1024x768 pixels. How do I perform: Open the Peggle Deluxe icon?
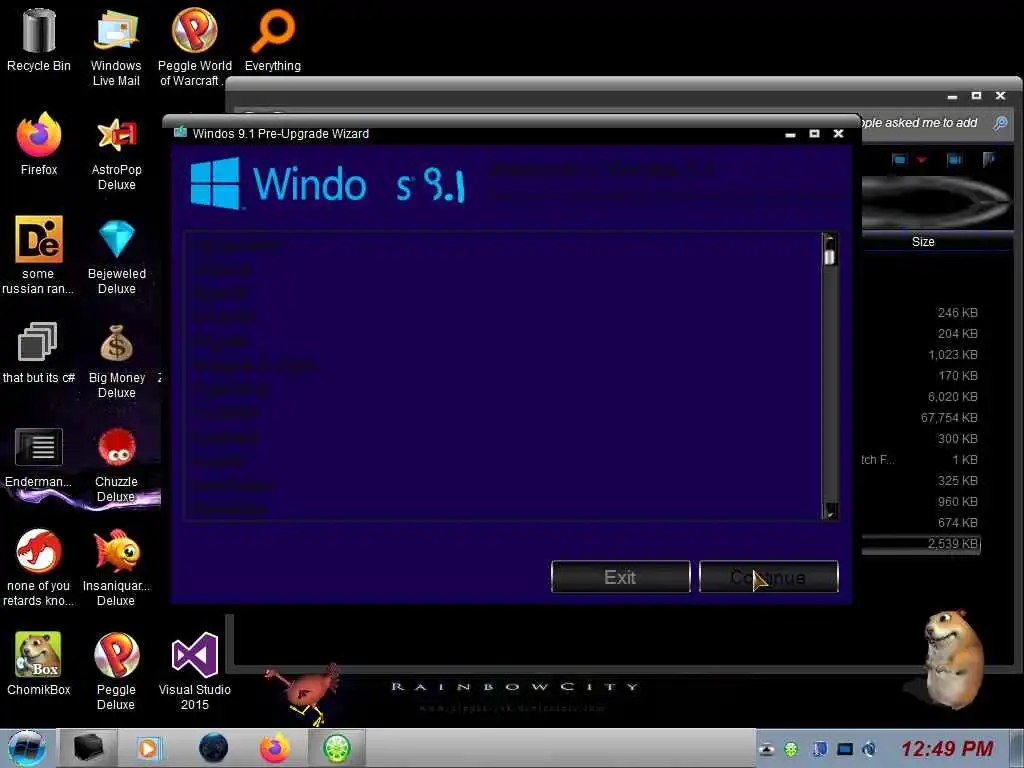116,671
